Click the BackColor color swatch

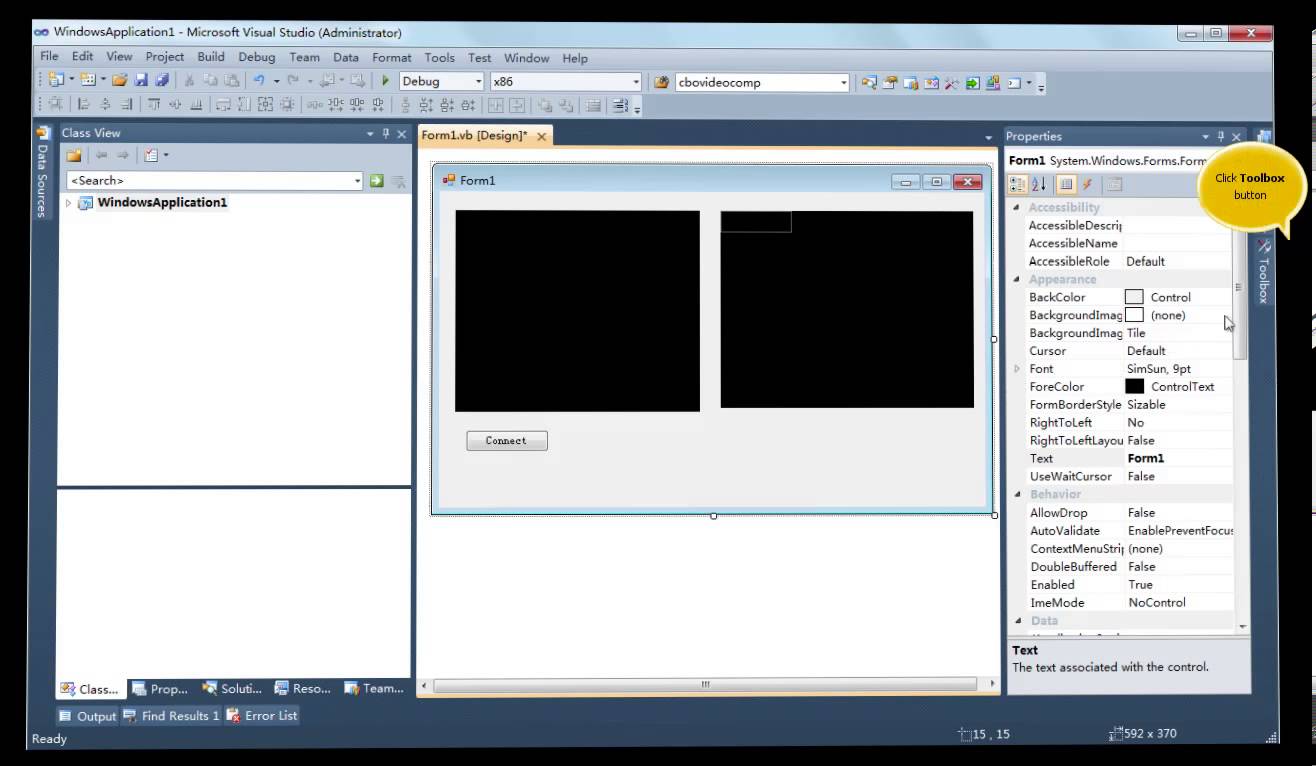(1134, 297)
